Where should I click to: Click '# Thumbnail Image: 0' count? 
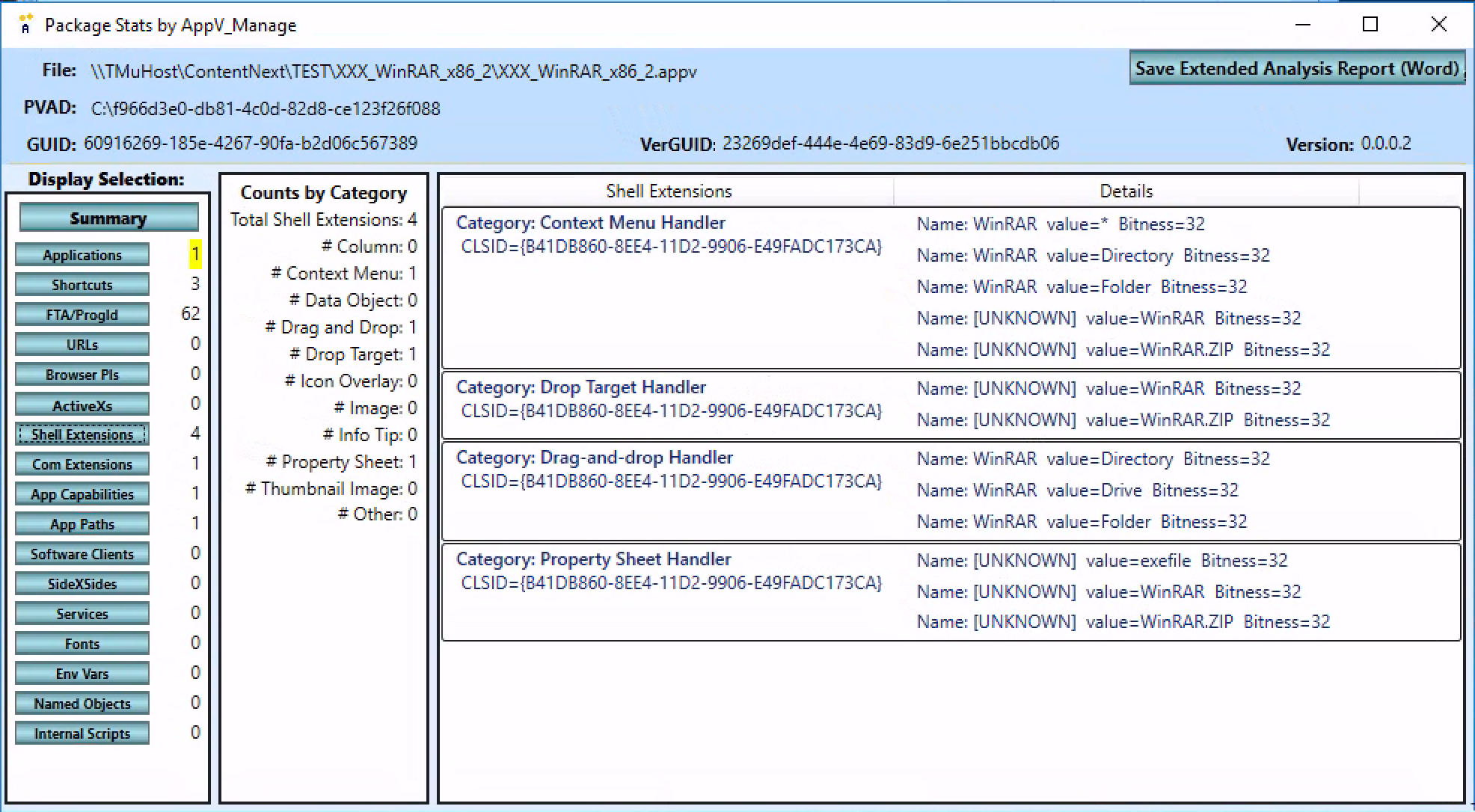click(331, 489)
